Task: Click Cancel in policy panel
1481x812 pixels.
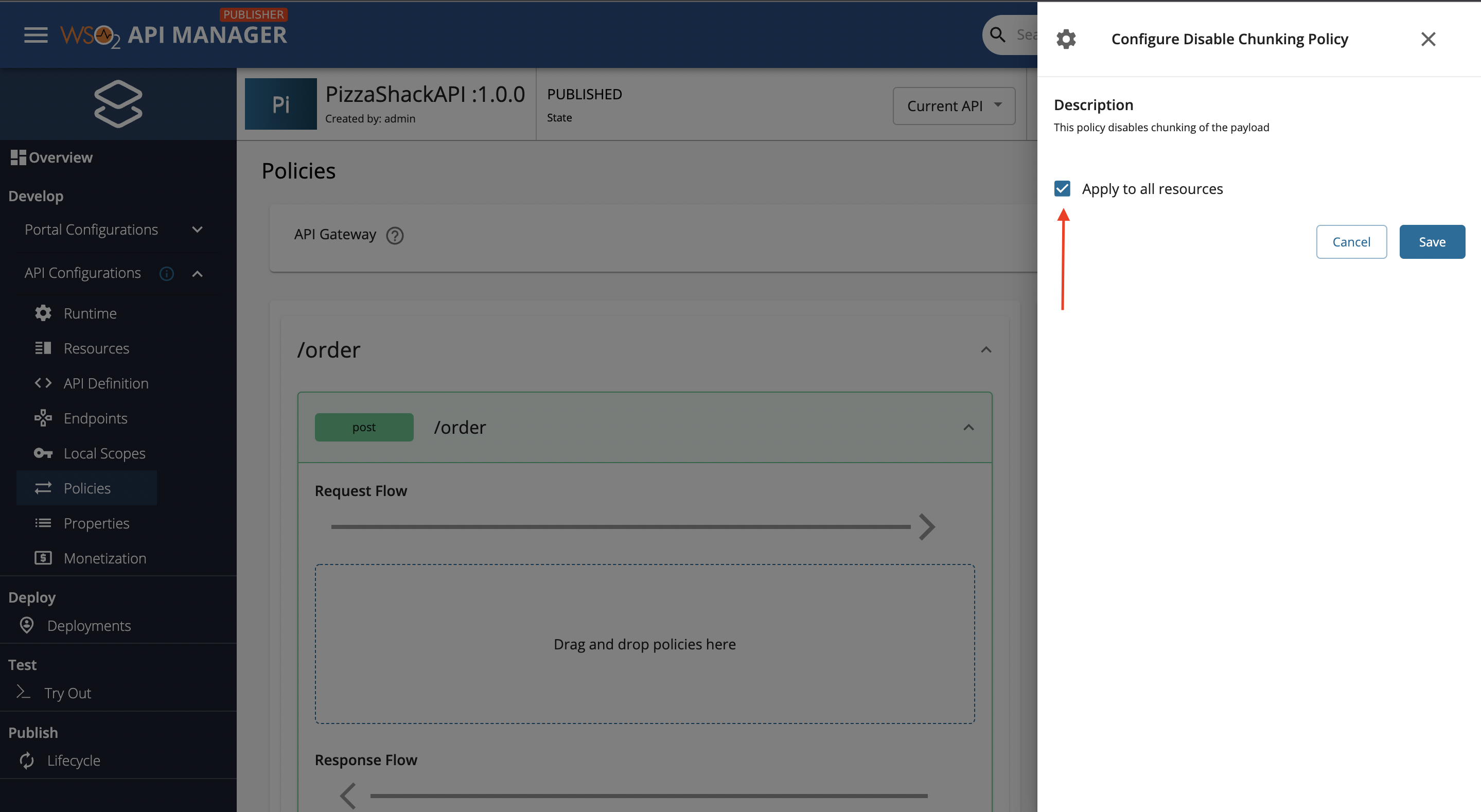Action: tap(1352, 241)
